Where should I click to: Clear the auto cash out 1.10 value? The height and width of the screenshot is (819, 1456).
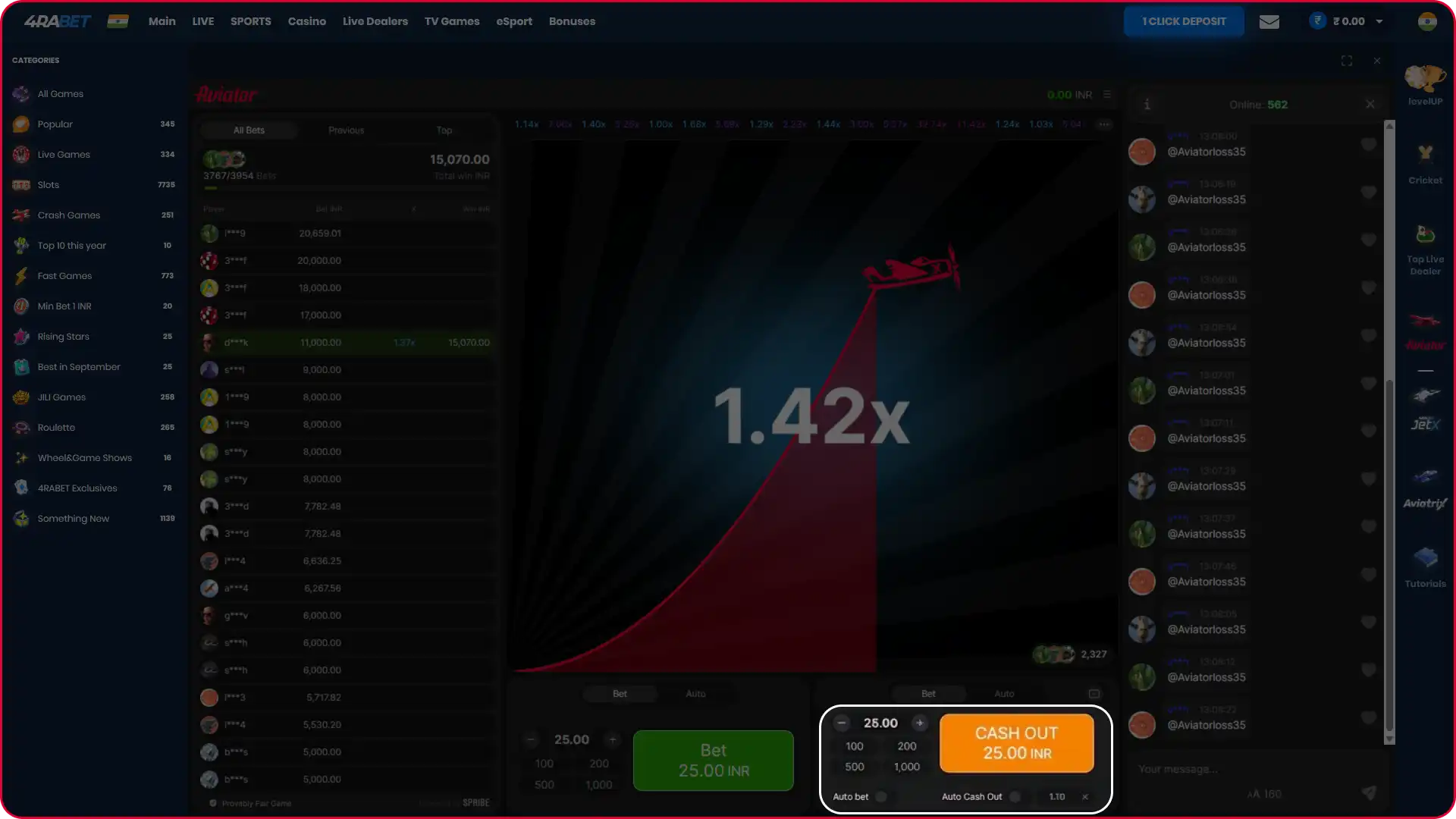point(1085,797)
